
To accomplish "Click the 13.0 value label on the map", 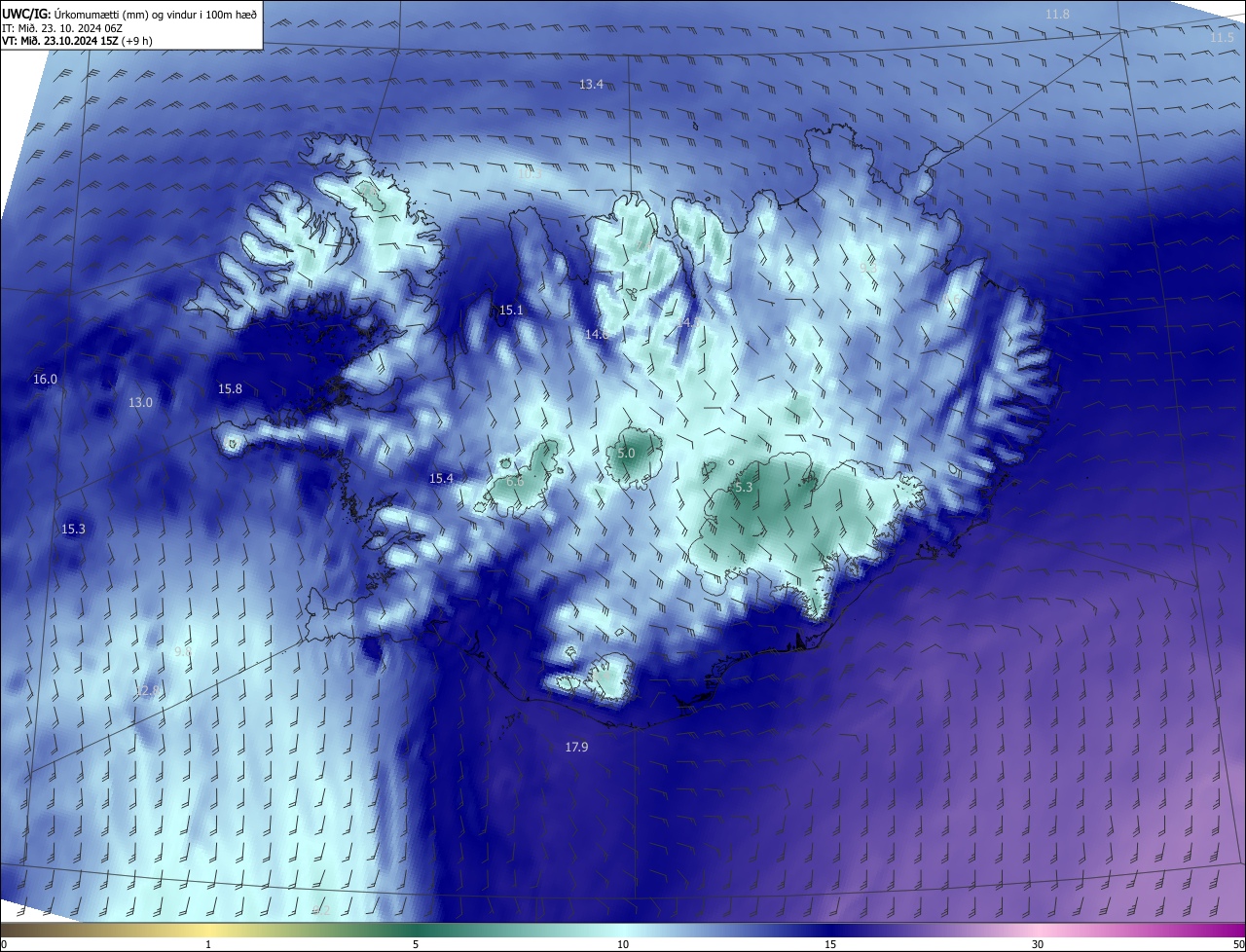I will click(x=140, y=403).
